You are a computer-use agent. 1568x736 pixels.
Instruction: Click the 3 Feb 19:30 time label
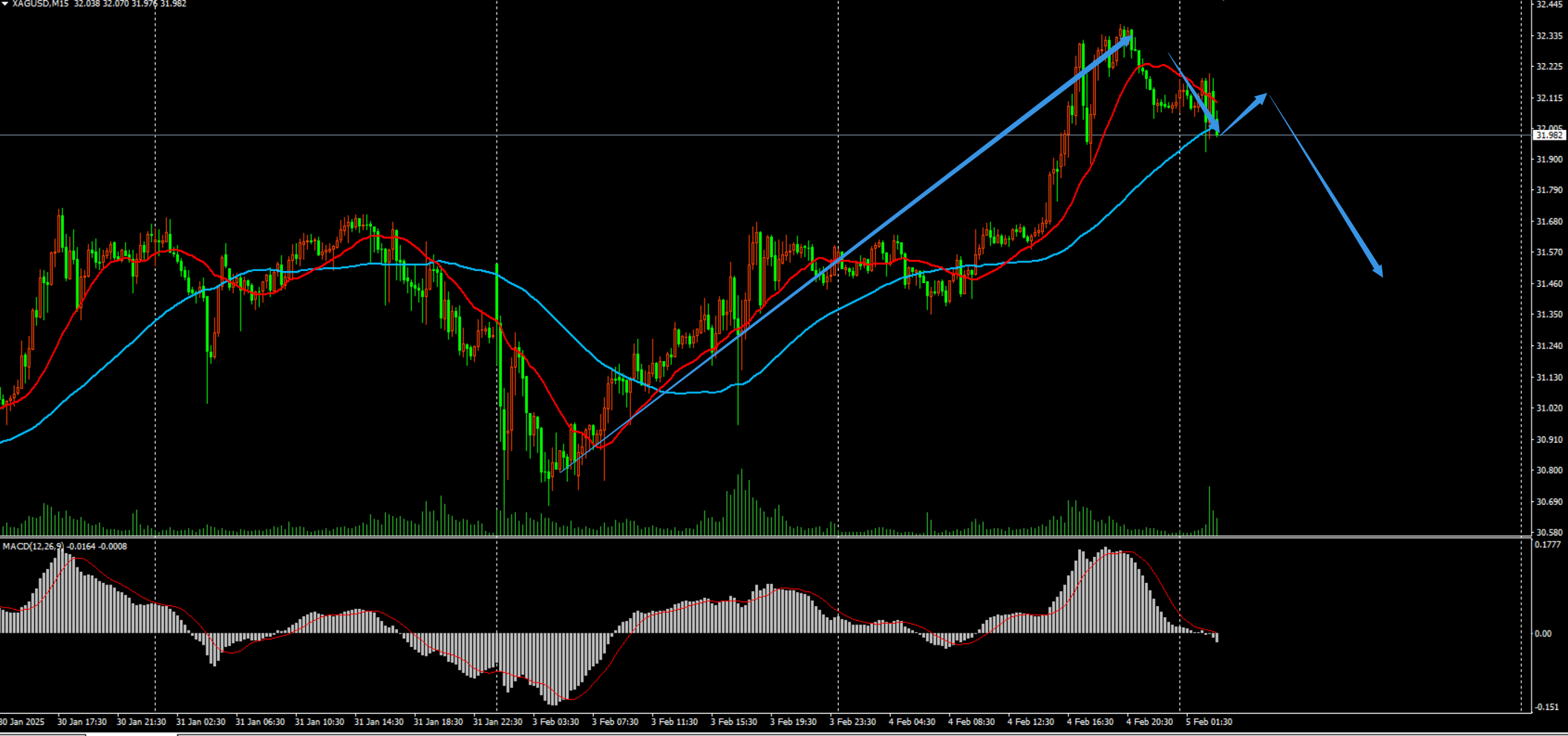click(x=793, y=721)
